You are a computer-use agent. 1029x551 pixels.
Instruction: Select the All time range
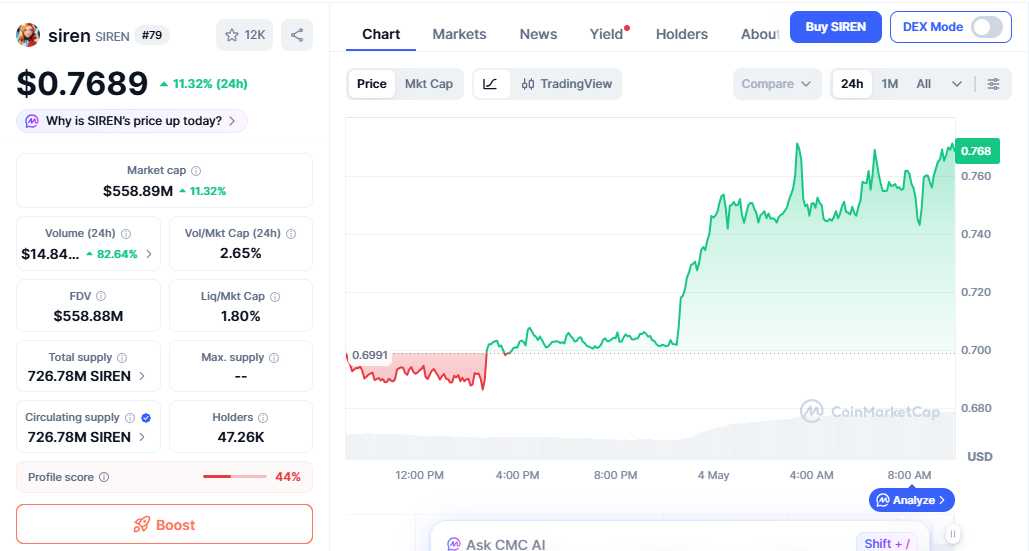point(923,84)
